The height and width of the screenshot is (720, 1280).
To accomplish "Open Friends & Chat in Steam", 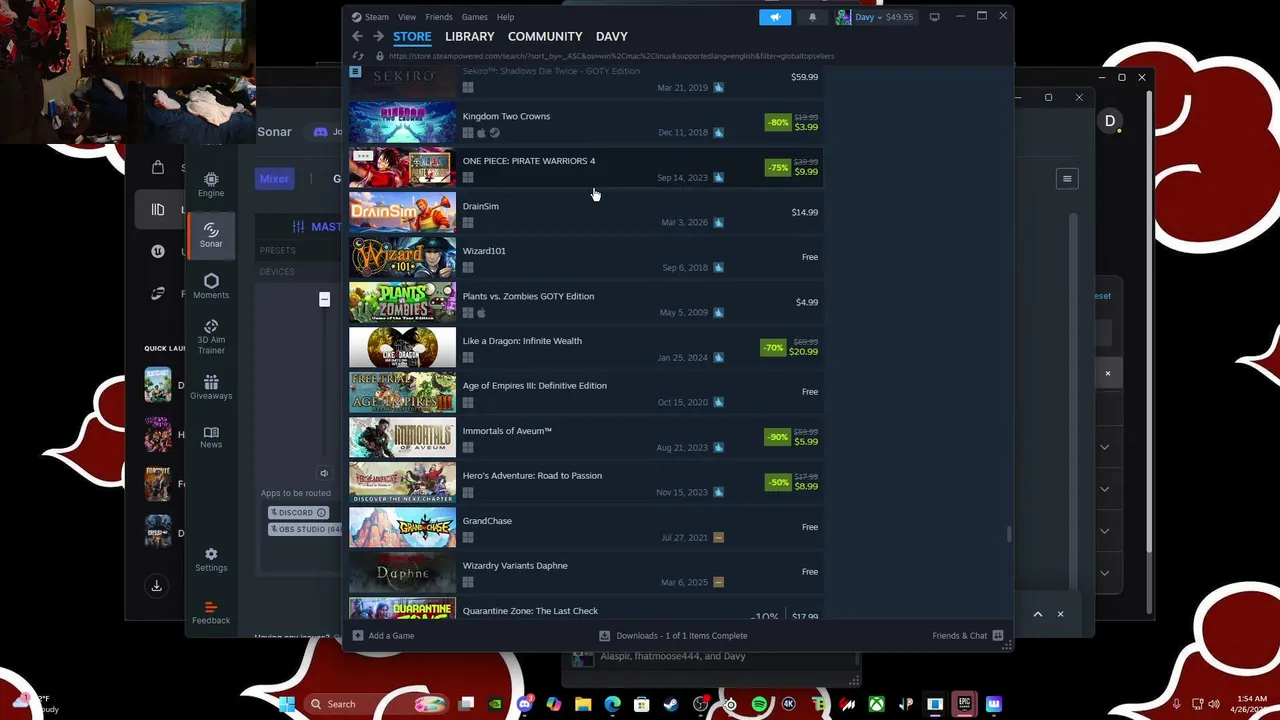I will (967, 636).
